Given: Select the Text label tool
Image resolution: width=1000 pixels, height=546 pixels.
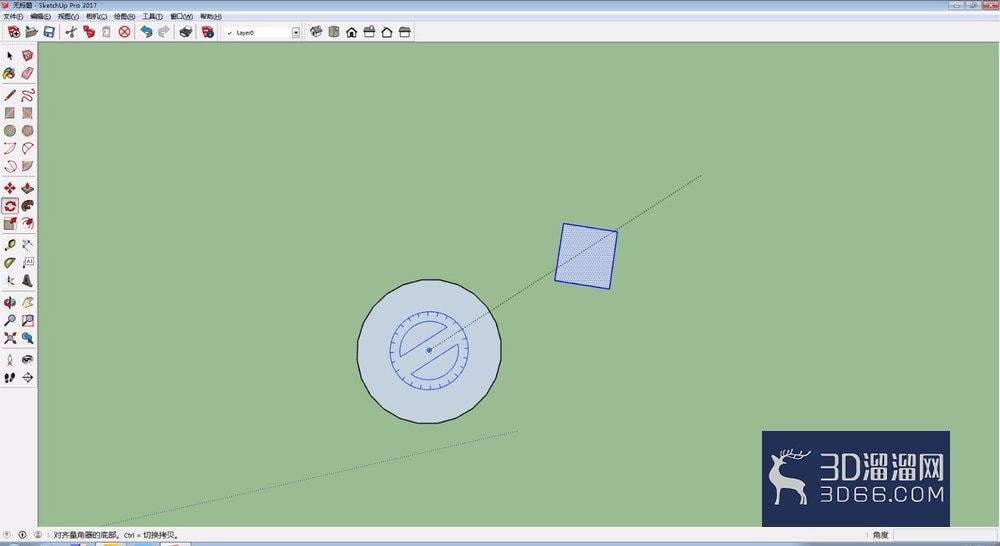Looking at the screenshot, I should coord(27,263).
